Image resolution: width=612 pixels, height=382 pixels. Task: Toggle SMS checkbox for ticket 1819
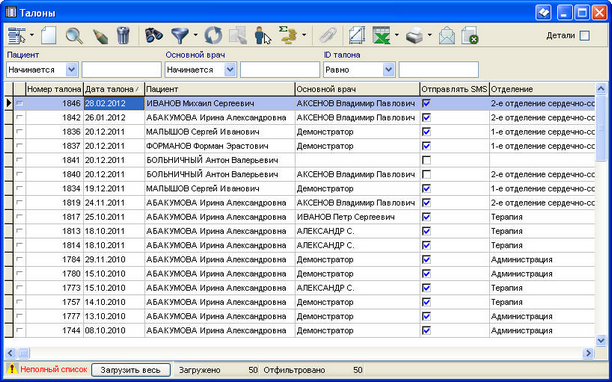click(x=427, y=203)
